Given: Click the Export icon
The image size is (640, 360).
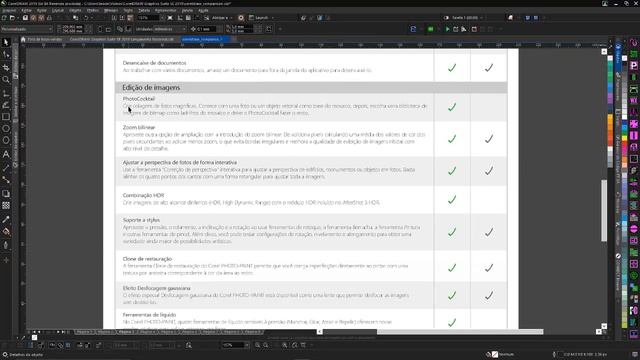Looking at the screenshot, I should pos(122,18).
